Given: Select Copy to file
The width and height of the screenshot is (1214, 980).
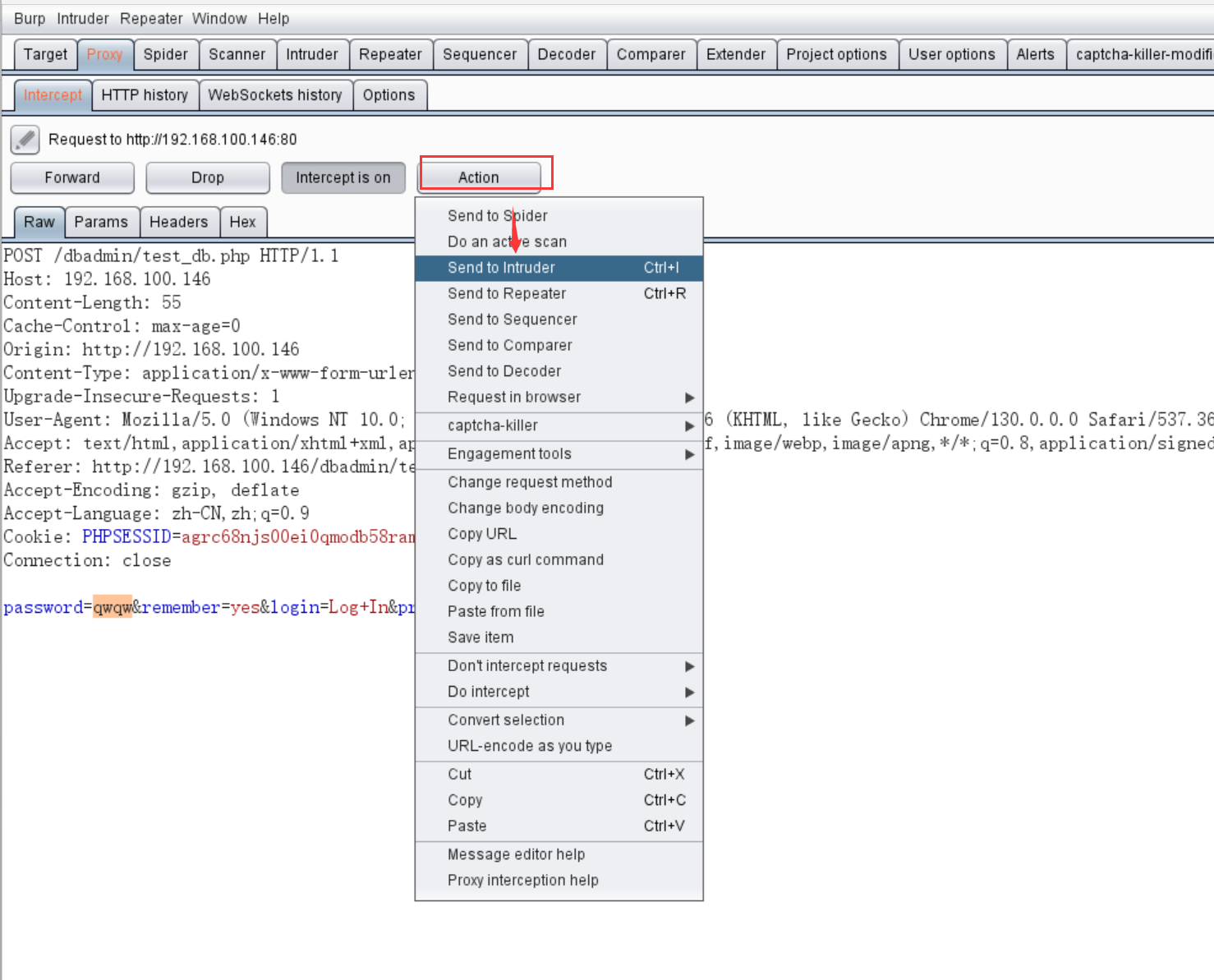Looking at the screenshot, I should pyautogui.click(x=559, y=586).
